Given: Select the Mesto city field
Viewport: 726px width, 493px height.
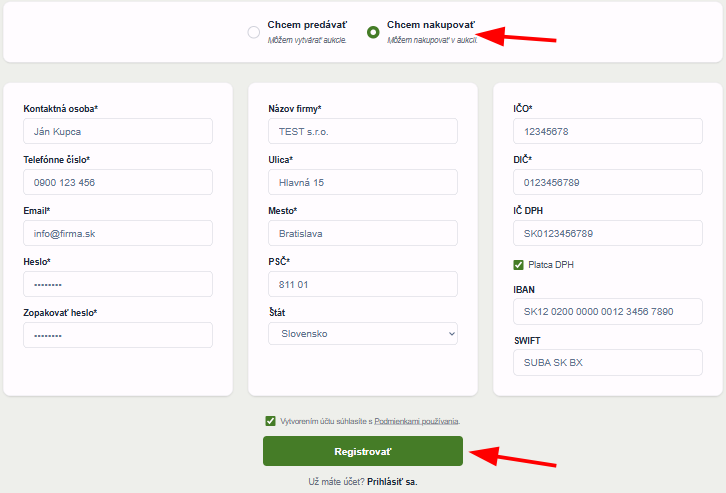Looking at the screenshot, I should 362,233.
